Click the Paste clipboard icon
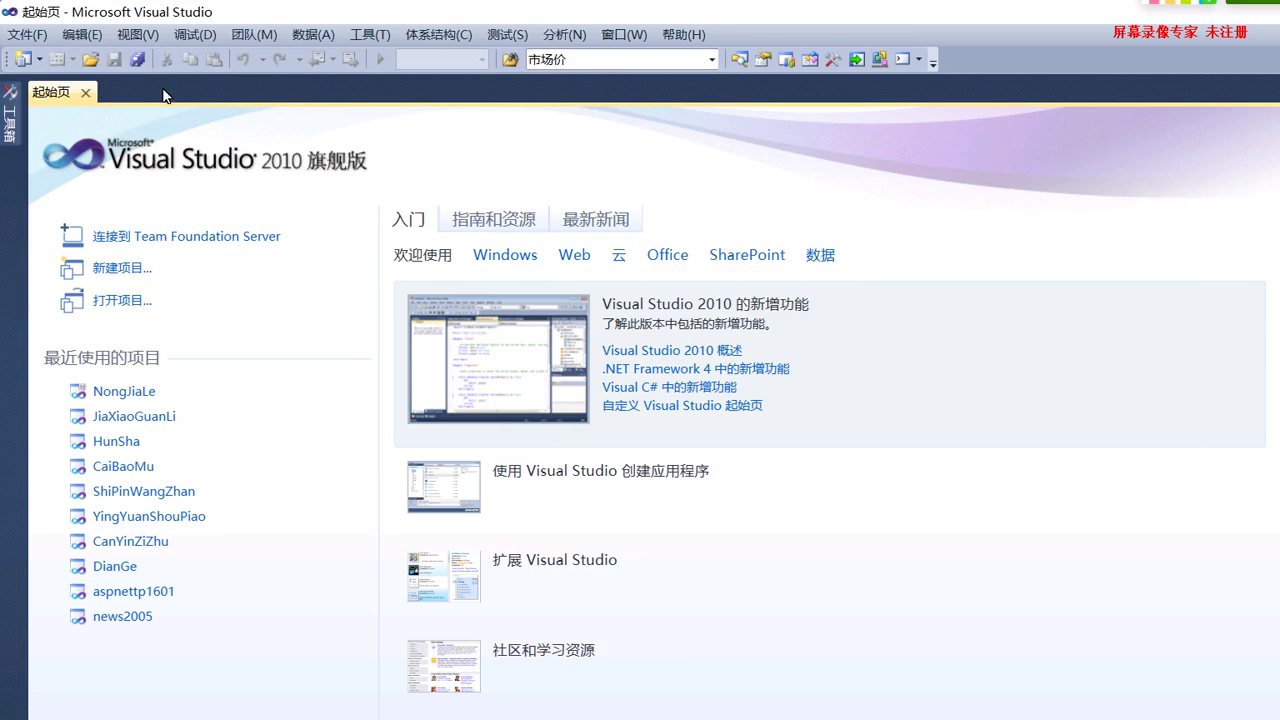Screen dimensions: 1280x720 pyautogui.click(x=214, y=60)
